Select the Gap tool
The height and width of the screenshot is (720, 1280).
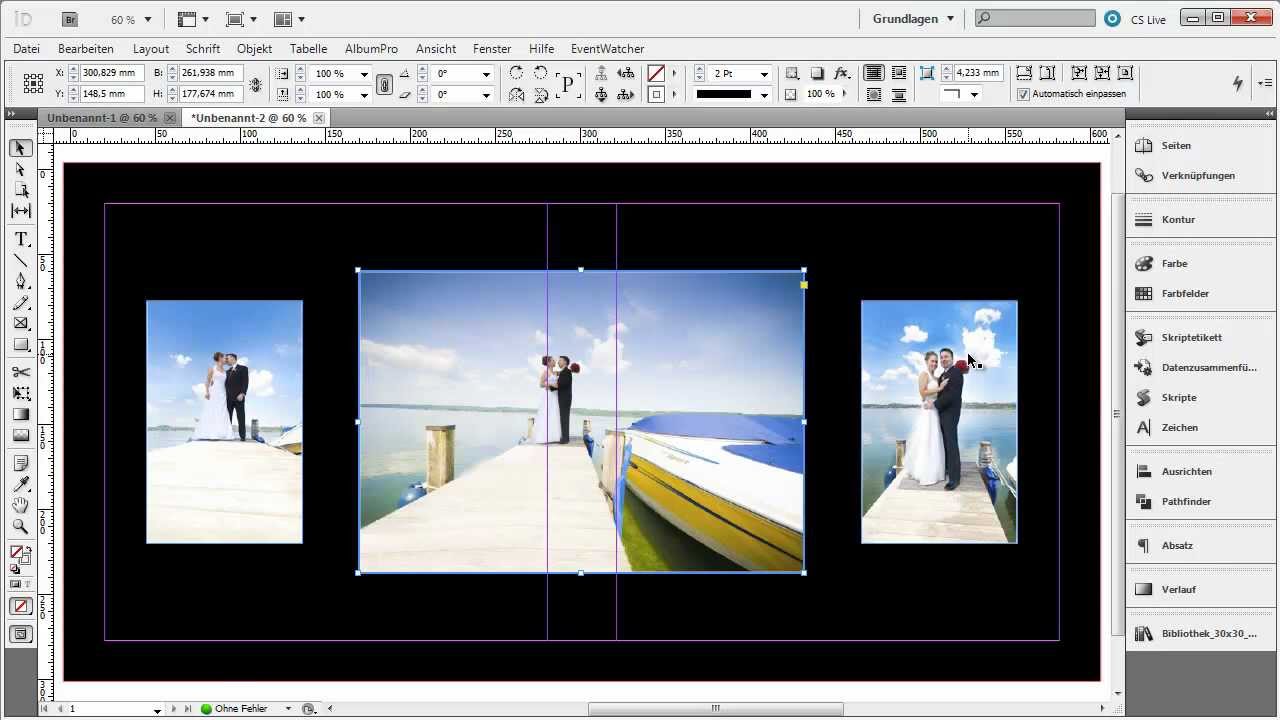point(20,211)
